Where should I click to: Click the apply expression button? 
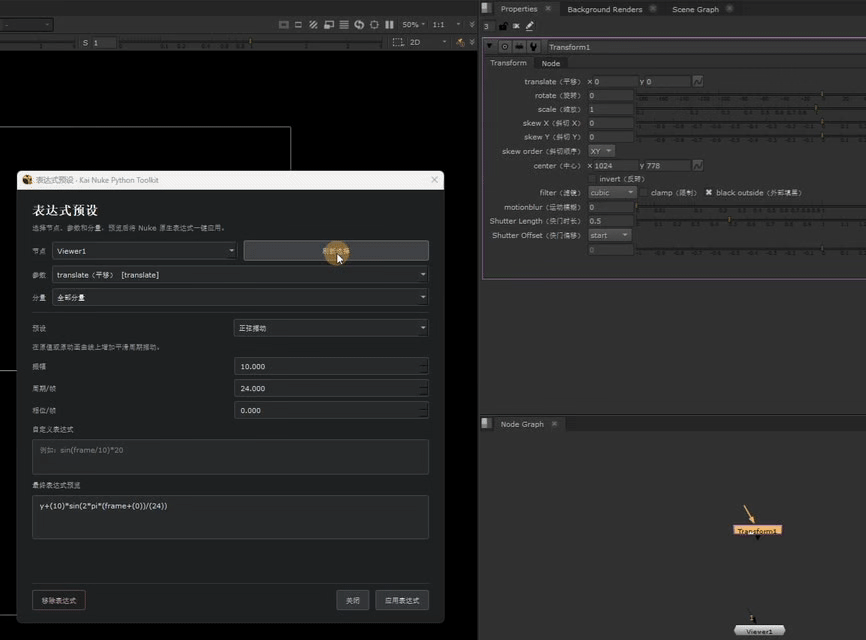(402, 600)
